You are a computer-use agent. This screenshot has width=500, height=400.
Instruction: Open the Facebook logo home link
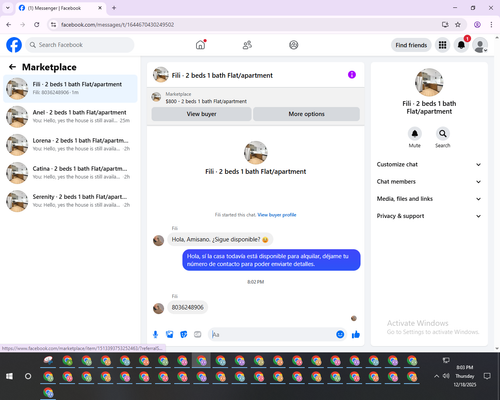point(14,45)
